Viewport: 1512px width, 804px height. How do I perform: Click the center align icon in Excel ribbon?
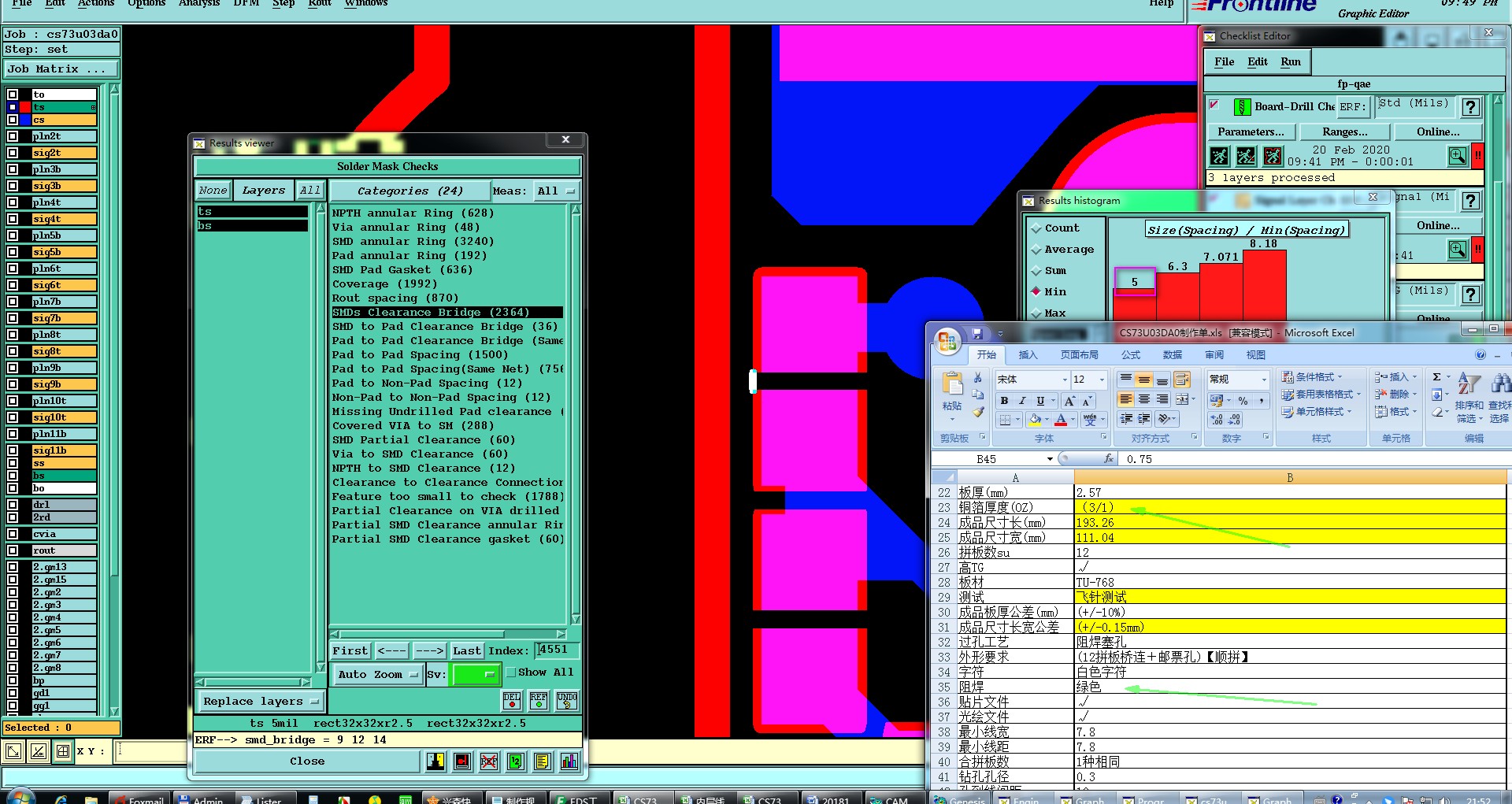[1144, 399]
